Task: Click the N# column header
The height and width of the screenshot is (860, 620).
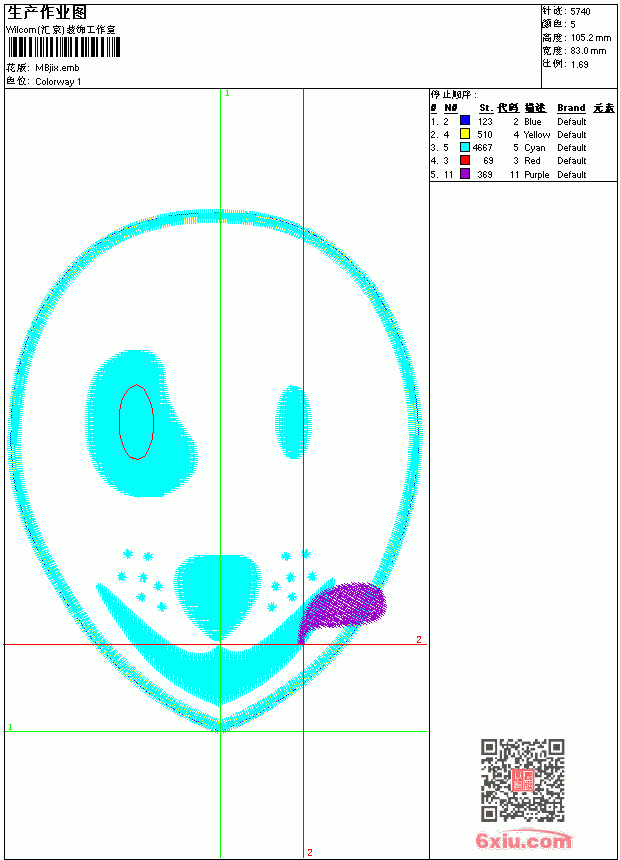Action: (x=450, y=108)
